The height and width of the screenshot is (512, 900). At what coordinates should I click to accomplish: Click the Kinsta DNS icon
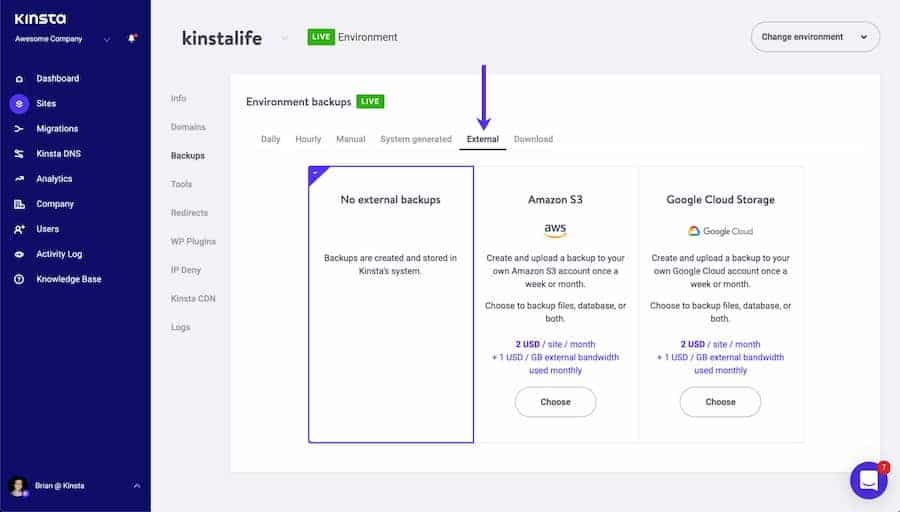point(19,154)
